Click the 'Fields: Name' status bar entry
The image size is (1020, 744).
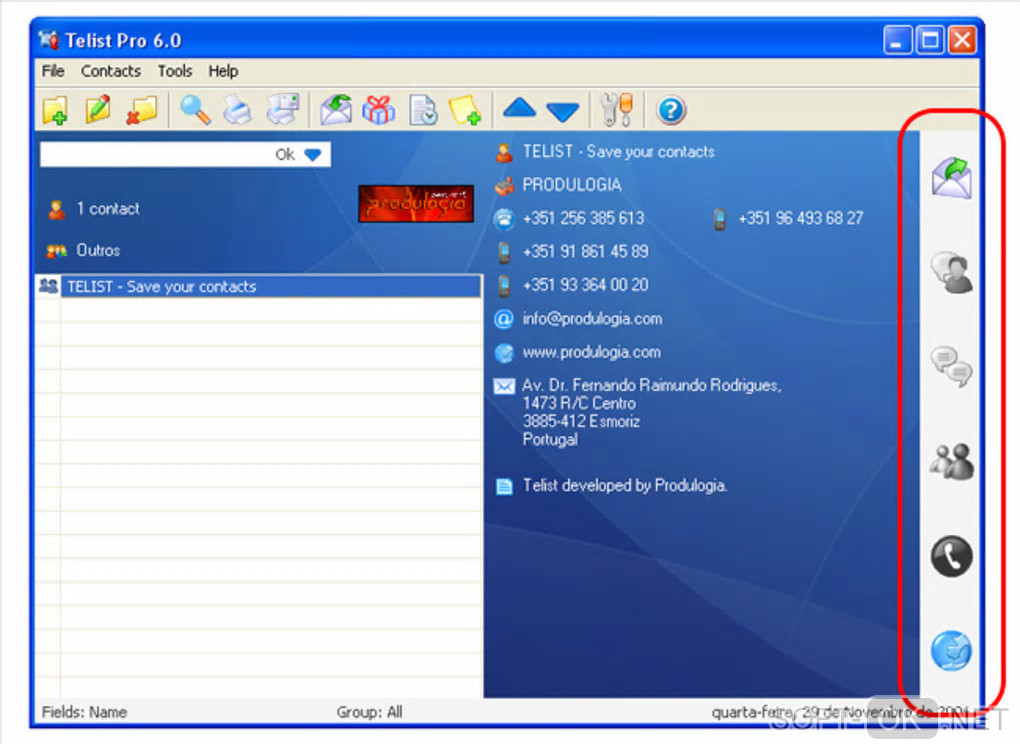(x=84, y=712)
